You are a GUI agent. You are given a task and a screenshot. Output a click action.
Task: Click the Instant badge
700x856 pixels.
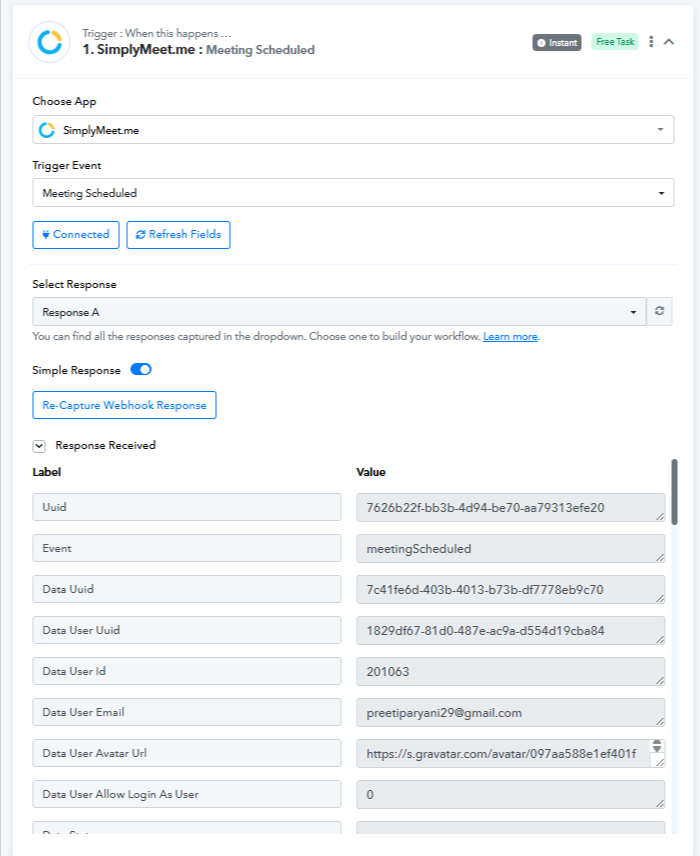point(557,43)
